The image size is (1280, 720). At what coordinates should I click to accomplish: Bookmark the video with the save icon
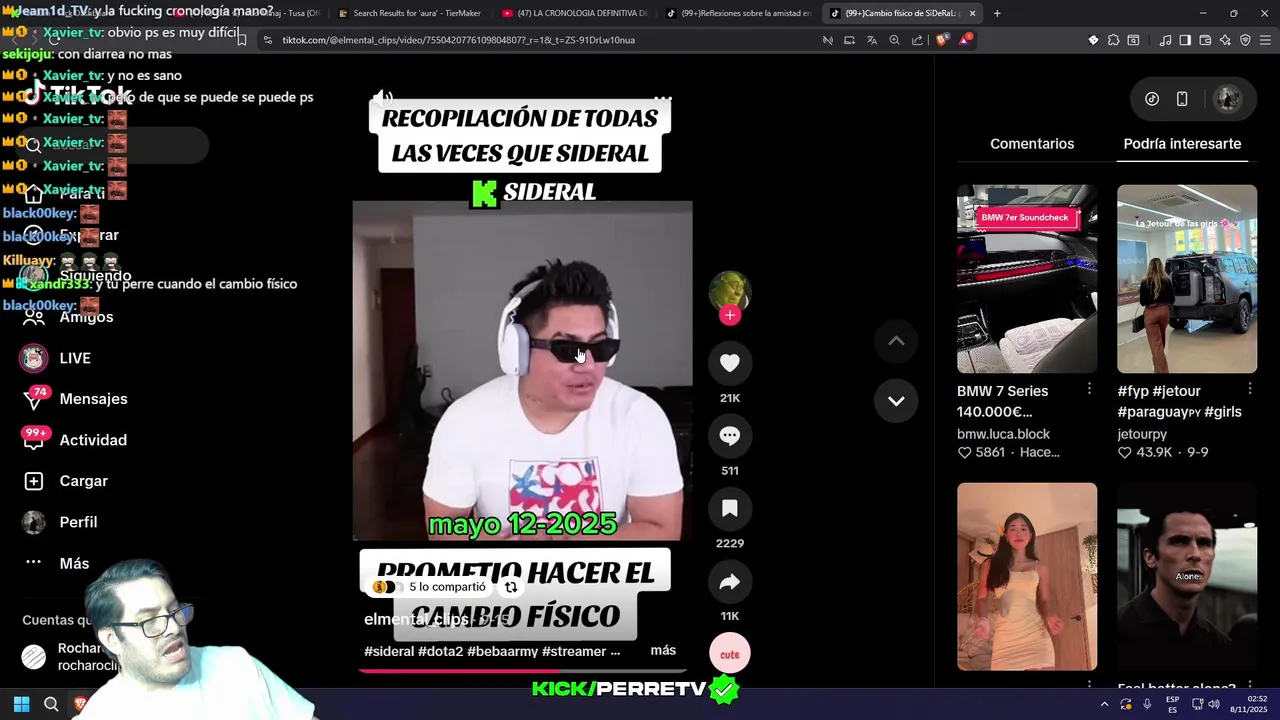click(x=730, y=509)
